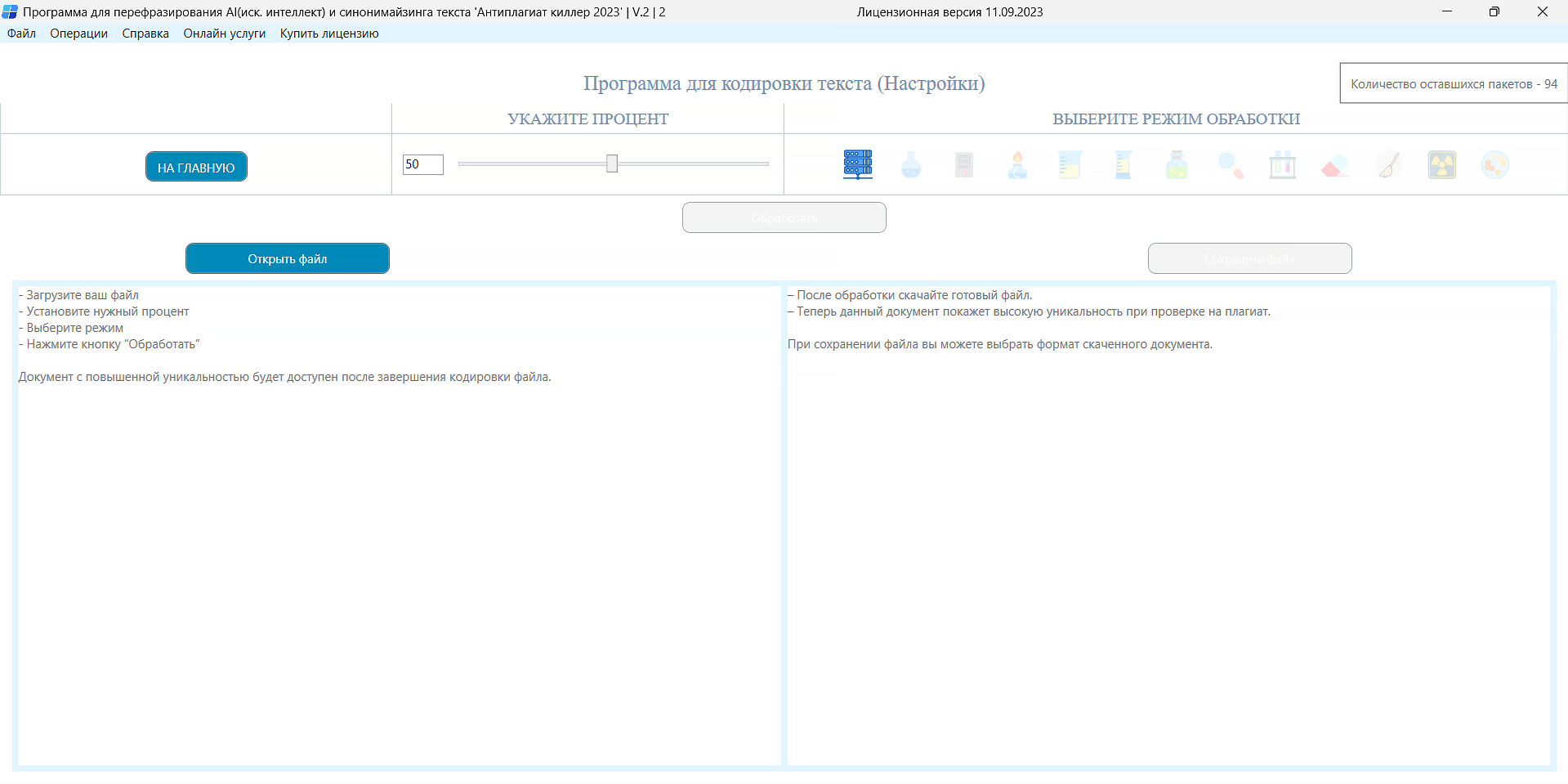The image size is (1568, 784).
Task: Select the eraser processing mode
Action: point(1336,166)
